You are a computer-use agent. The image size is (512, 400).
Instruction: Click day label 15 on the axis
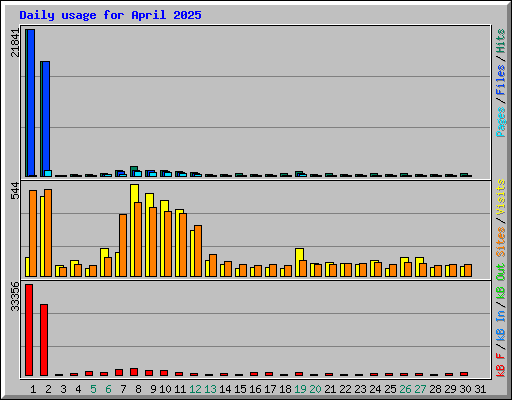pyautogui.click(x=240, y=389)
